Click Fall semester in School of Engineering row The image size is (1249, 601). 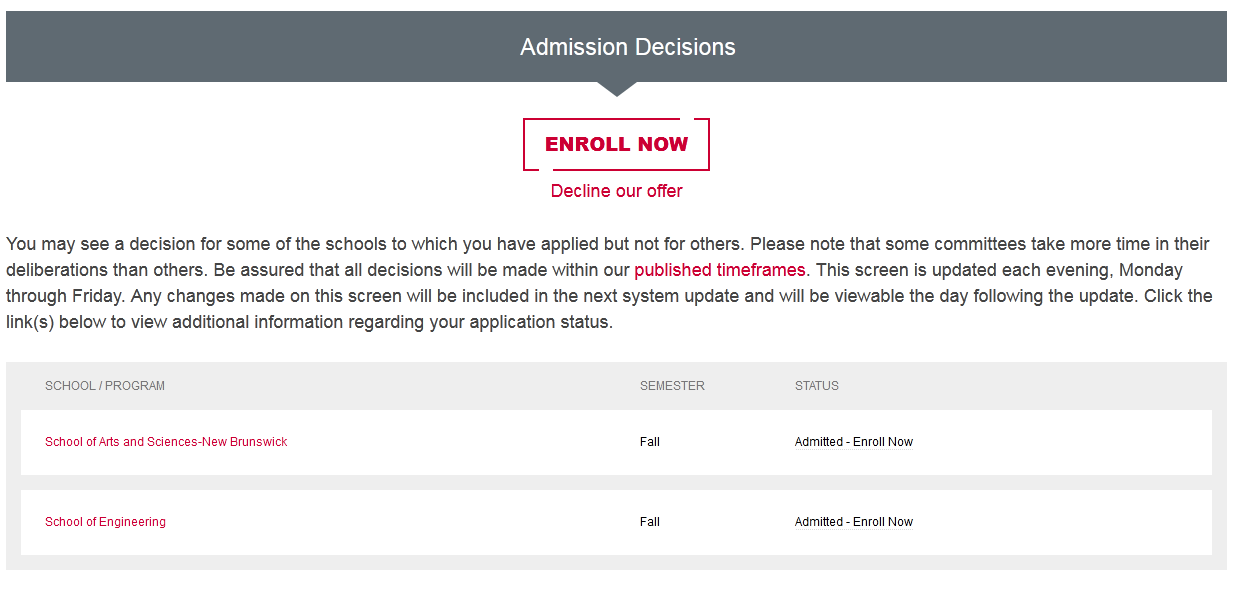pyautogui.click(x=650, y=522)
